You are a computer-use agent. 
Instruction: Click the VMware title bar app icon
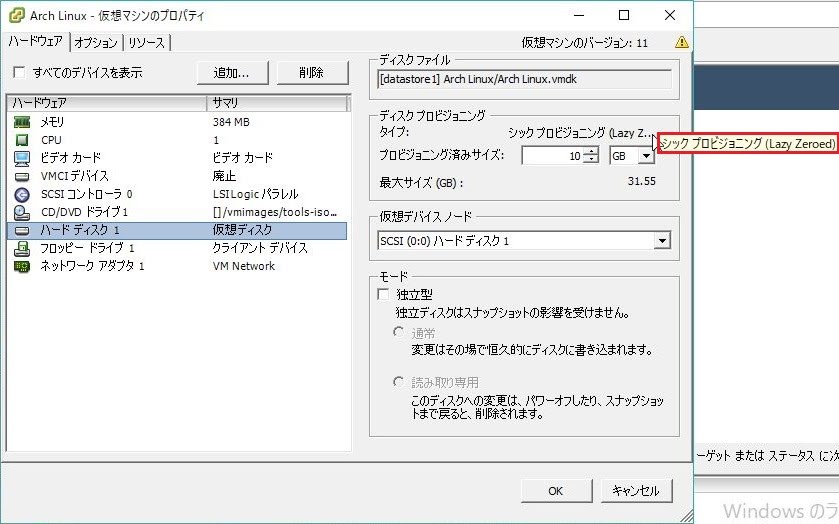(16, 15)
